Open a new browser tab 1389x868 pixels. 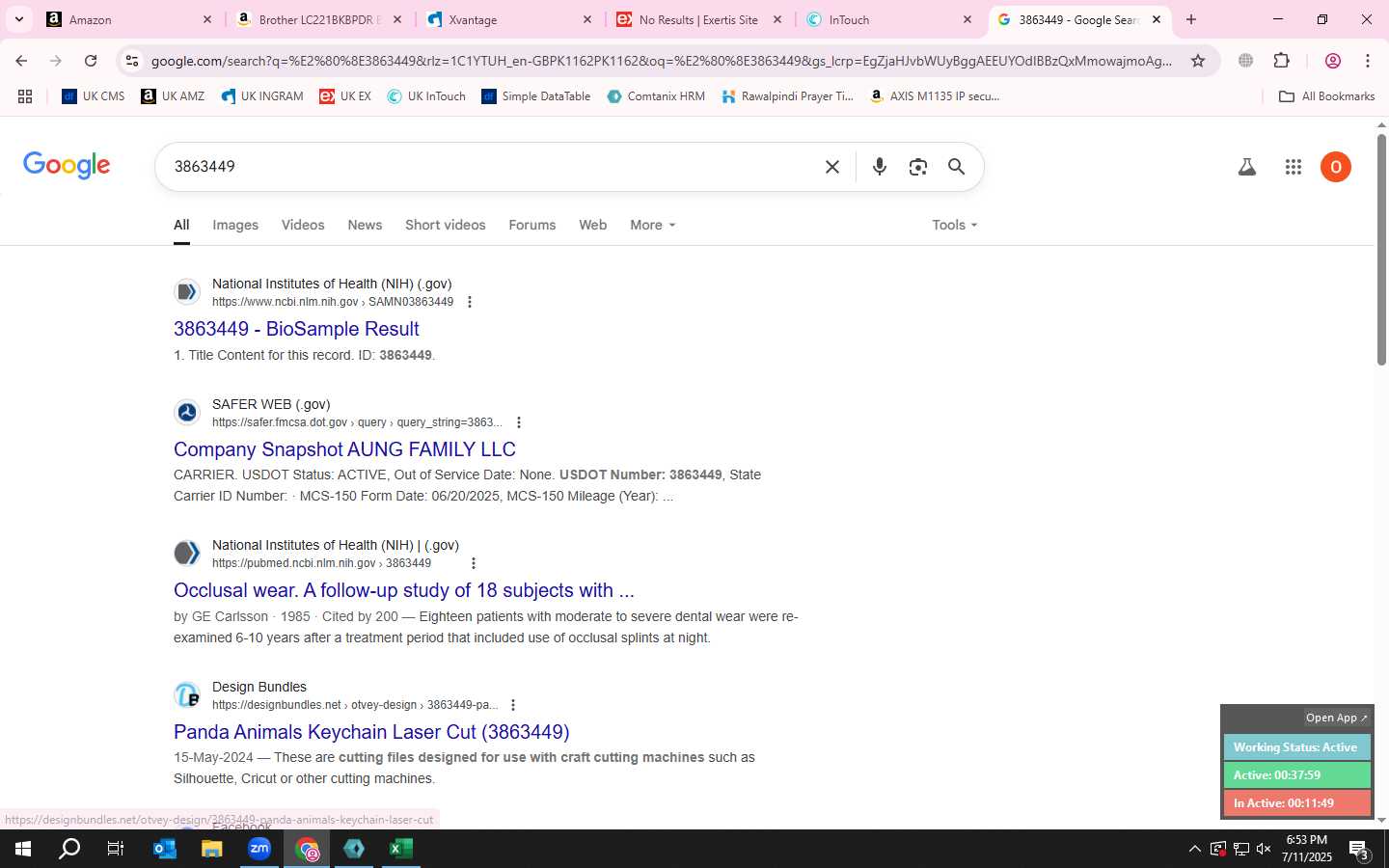pyautogui.click(x=1191, y=19)
